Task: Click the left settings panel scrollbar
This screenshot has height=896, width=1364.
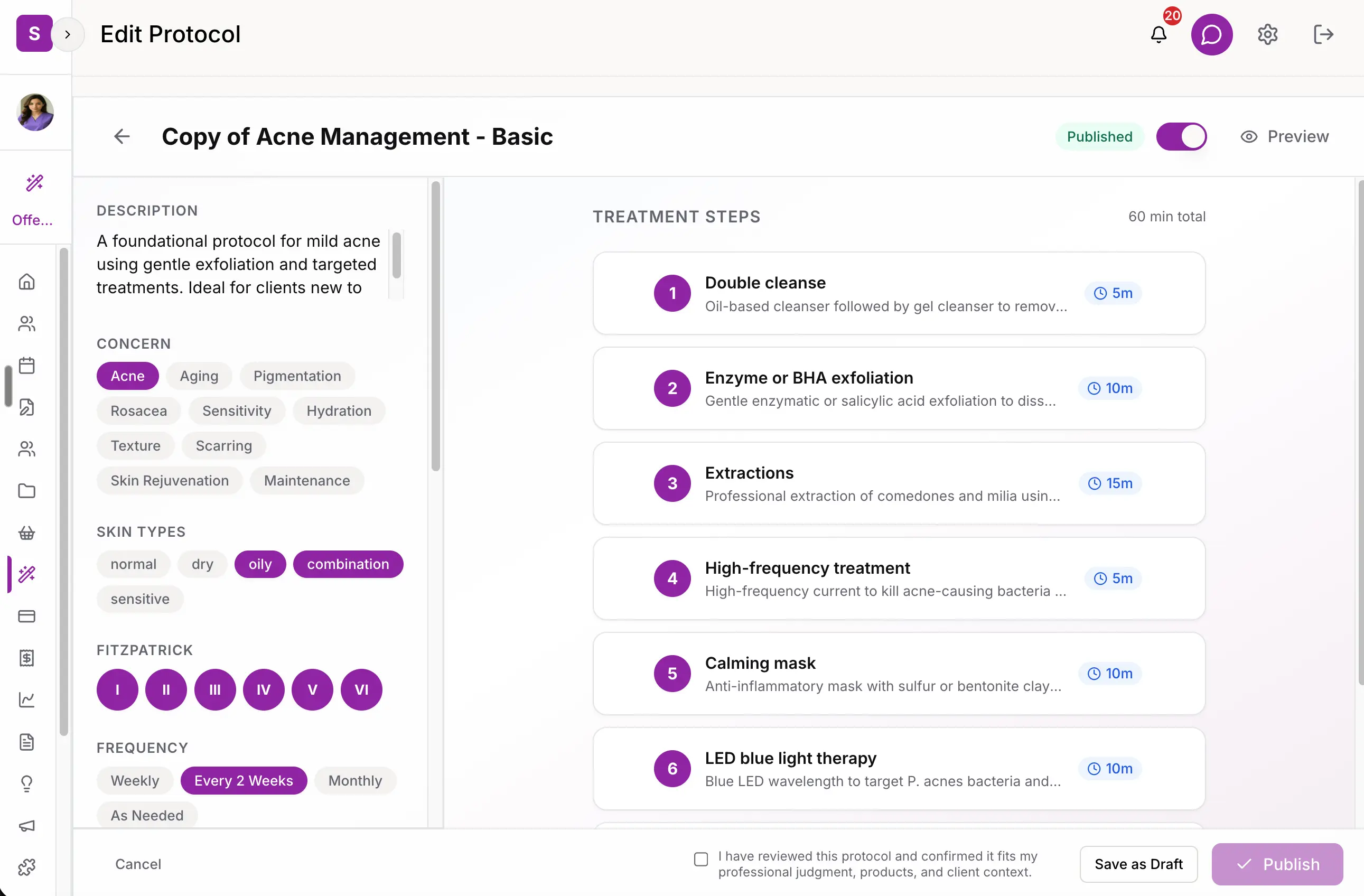Action: click(436, 326)
